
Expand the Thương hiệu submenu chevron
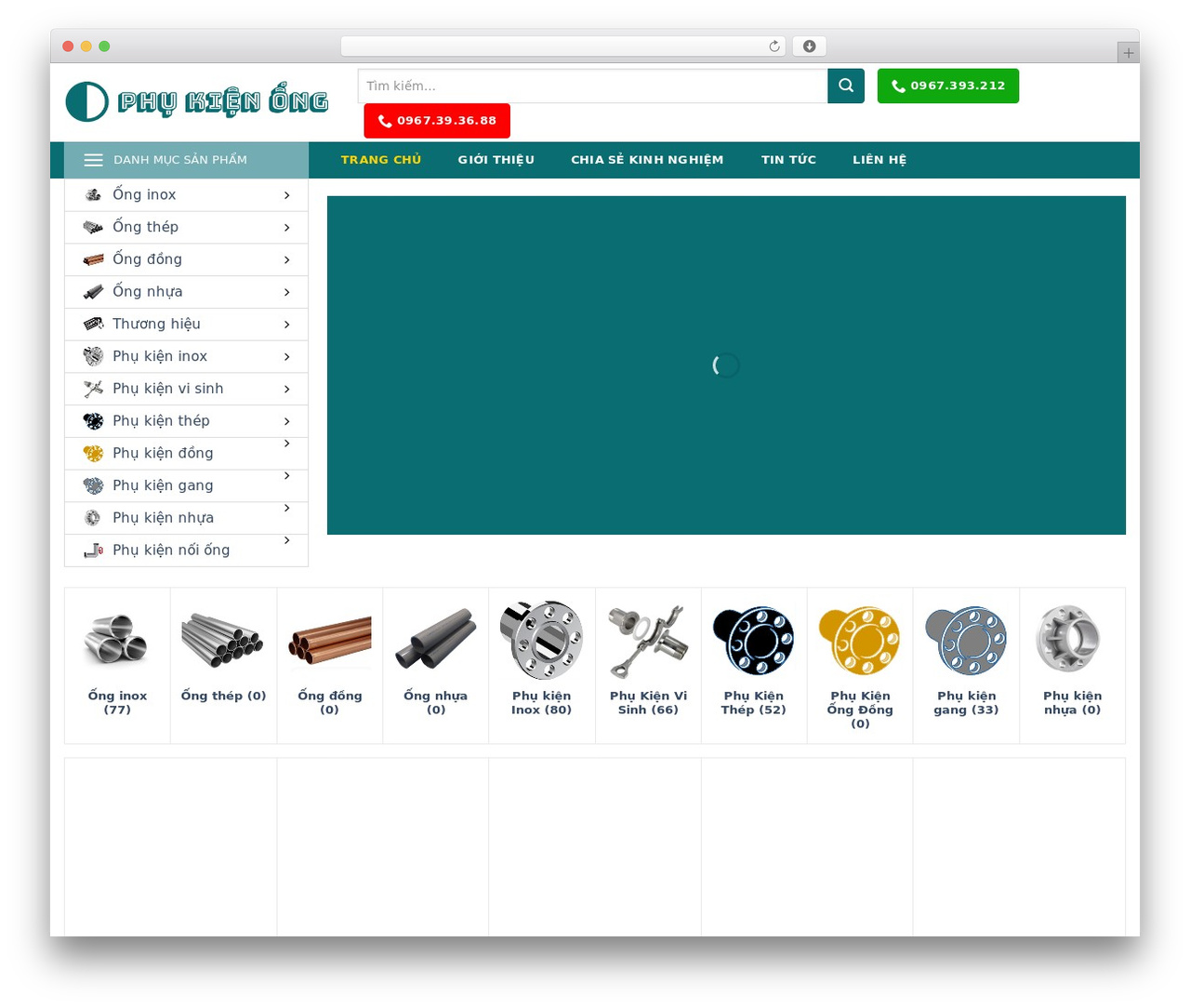click(287, 325)
